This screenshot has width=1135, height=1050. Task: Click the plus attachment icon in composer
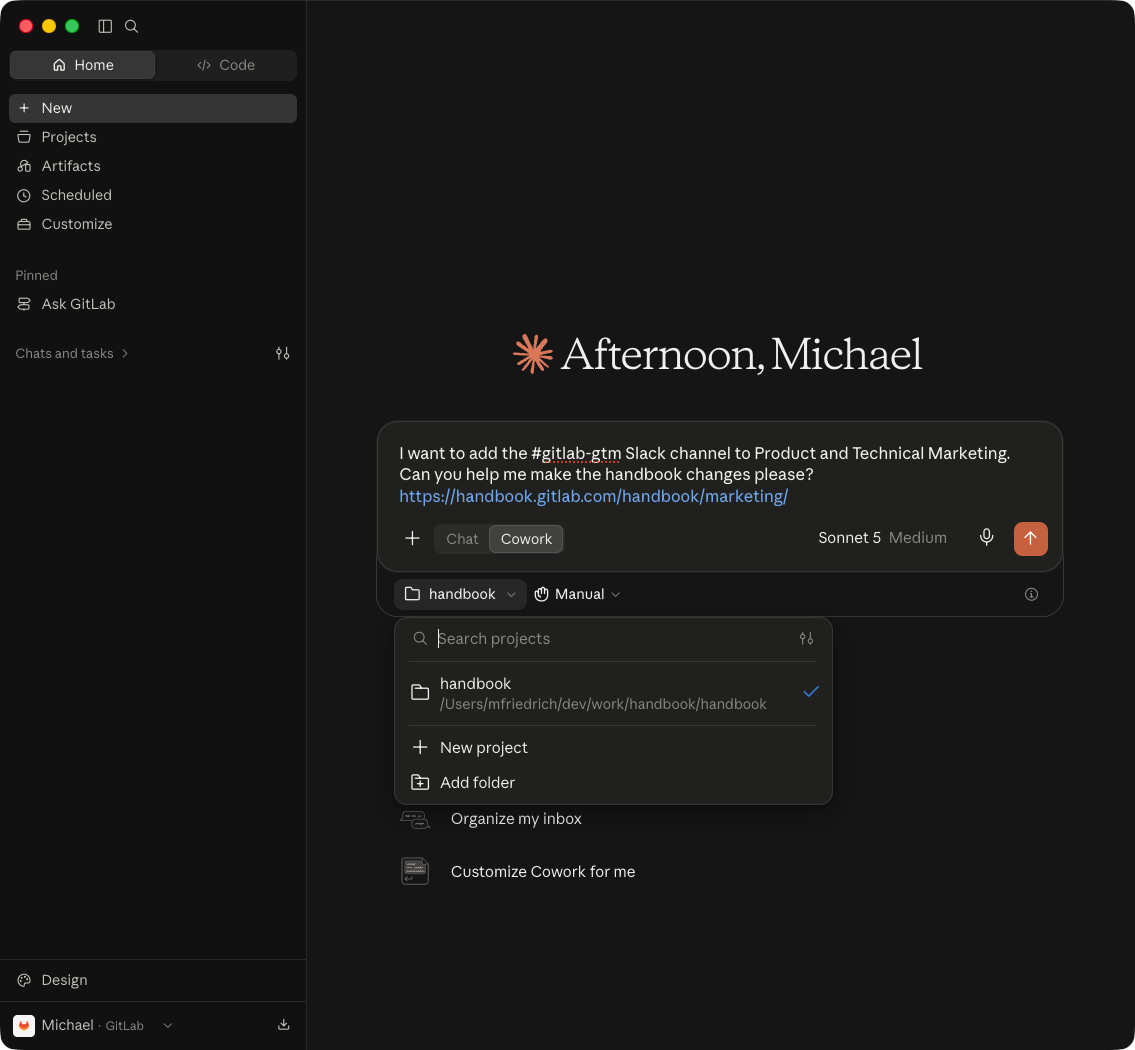[x=413, y=538]
